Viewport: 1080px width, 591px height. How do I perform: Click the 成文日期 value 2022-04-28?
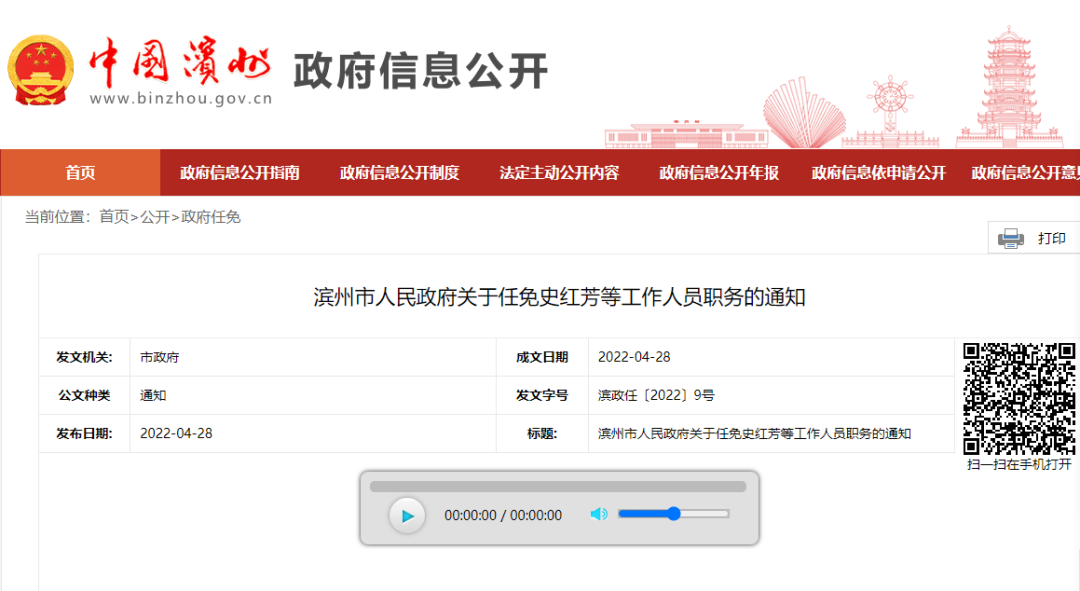pyautogui.click(x=634, y=357)
